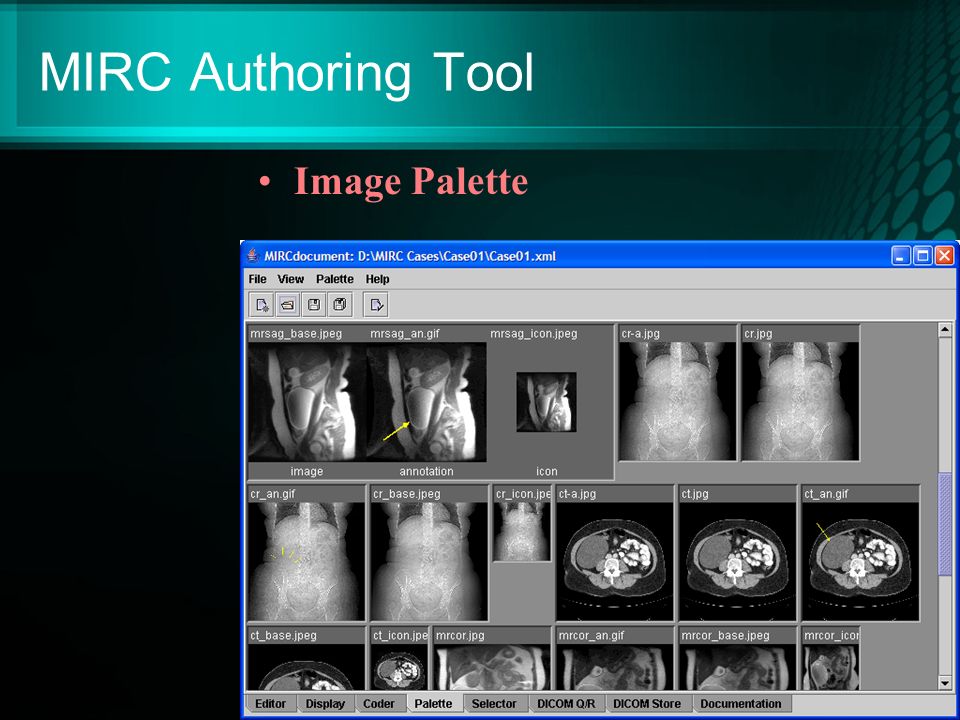Click the 'image' label under mrsag_base
Image resolution: width=960 pixels, height=720 pixels.
pyautogui.click(x=307, y=471)
